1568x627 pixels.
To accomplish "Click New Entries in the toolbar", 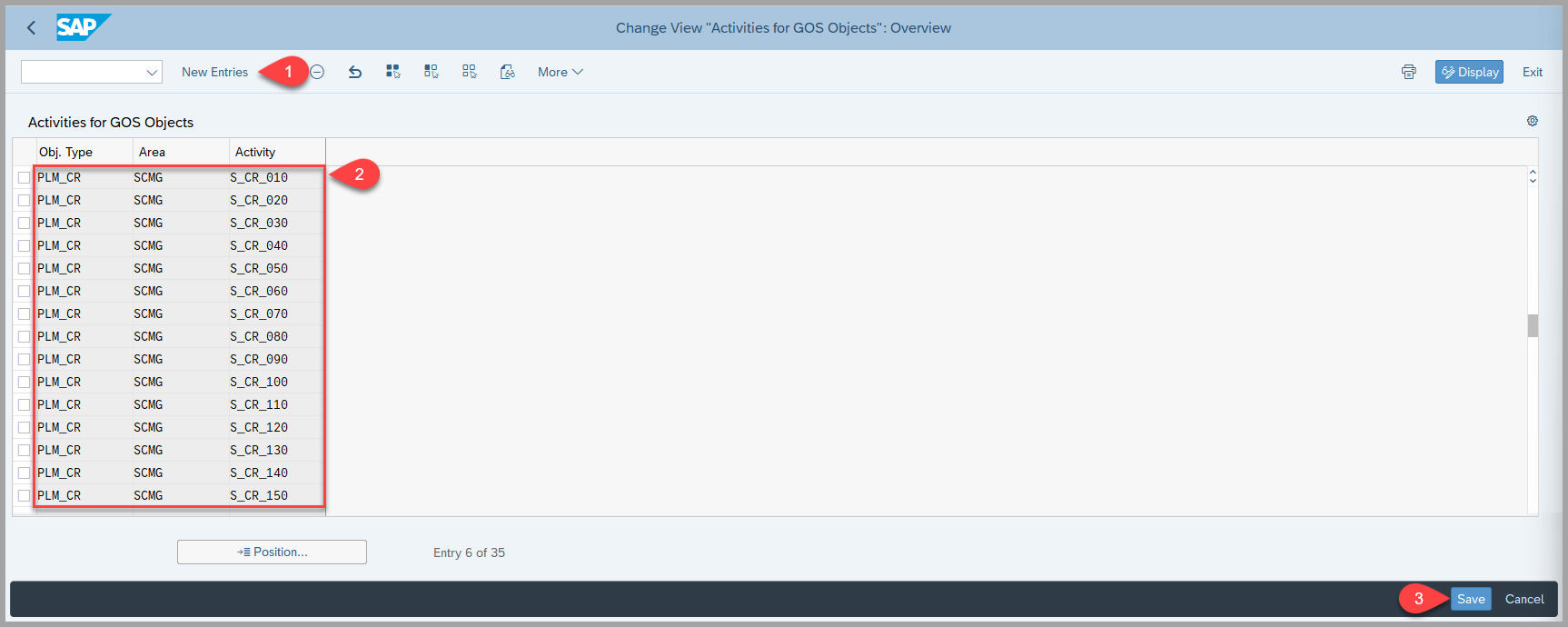I will click(214, 72).
